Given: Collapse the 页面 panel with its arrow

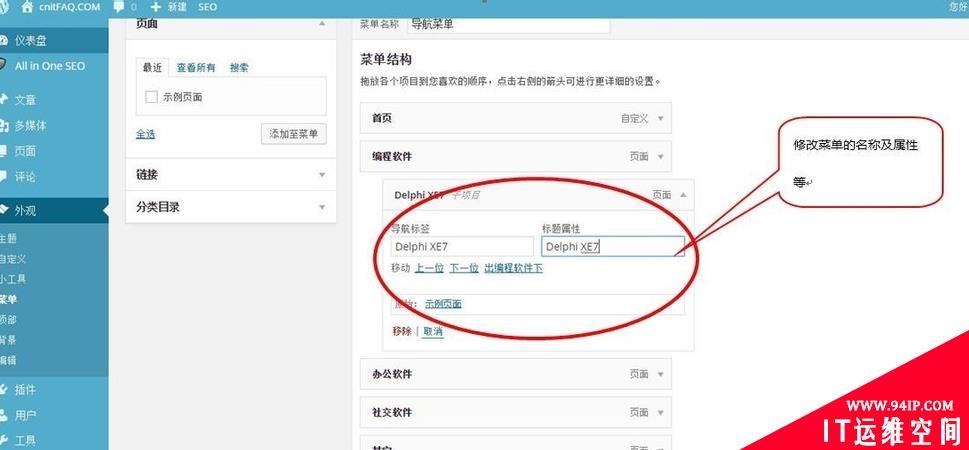Looking at the screenshot, I should (x=321, y=24).
